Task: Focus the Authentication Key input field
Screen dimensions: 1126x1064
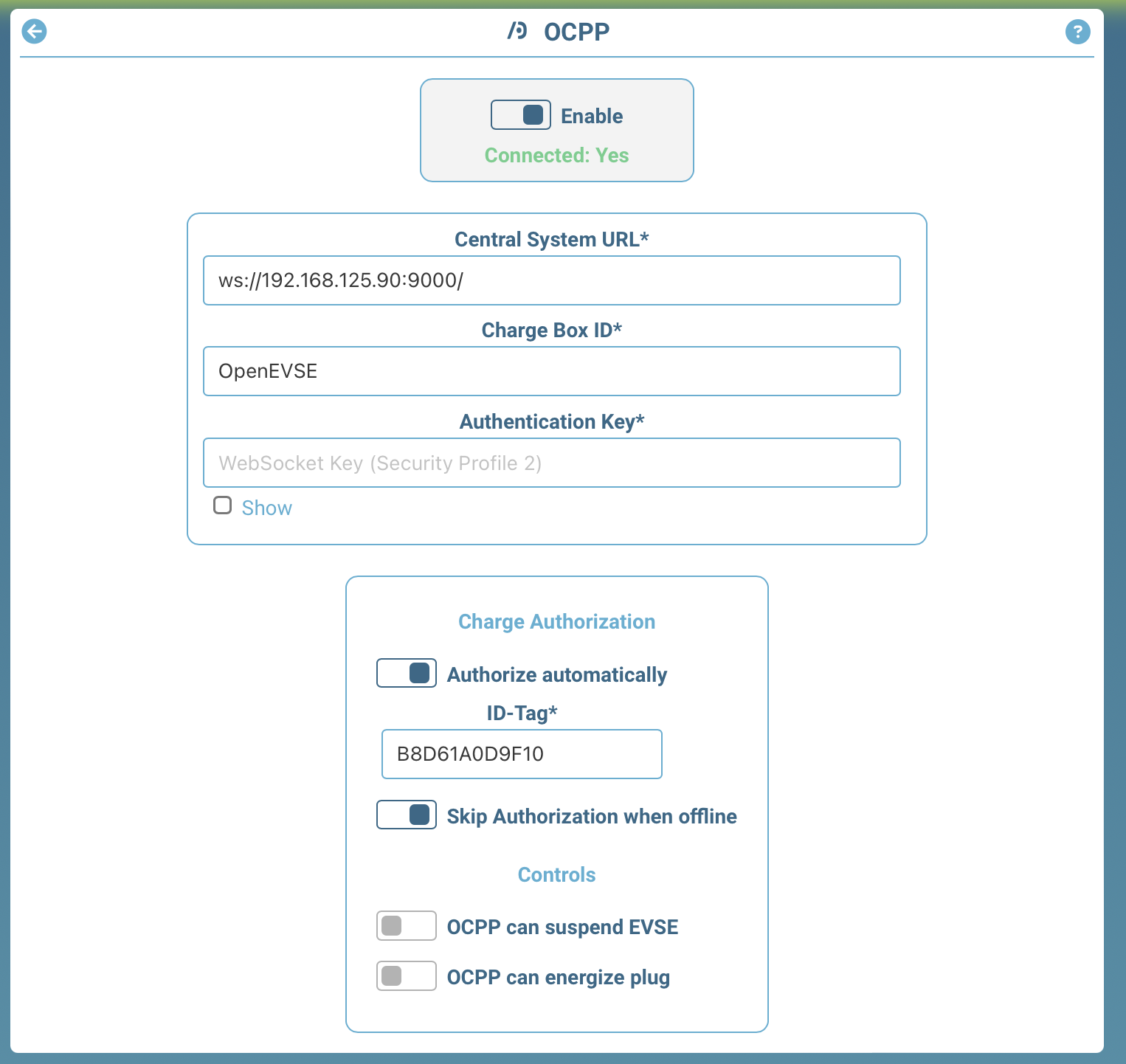Action: [551, 463]
